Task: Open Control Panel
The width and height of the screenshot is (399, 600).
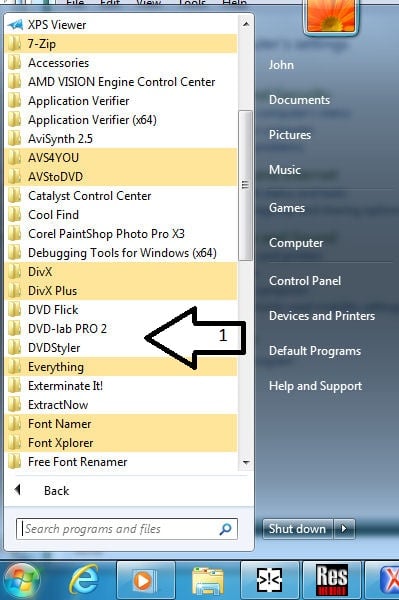Action: [305, 281]
